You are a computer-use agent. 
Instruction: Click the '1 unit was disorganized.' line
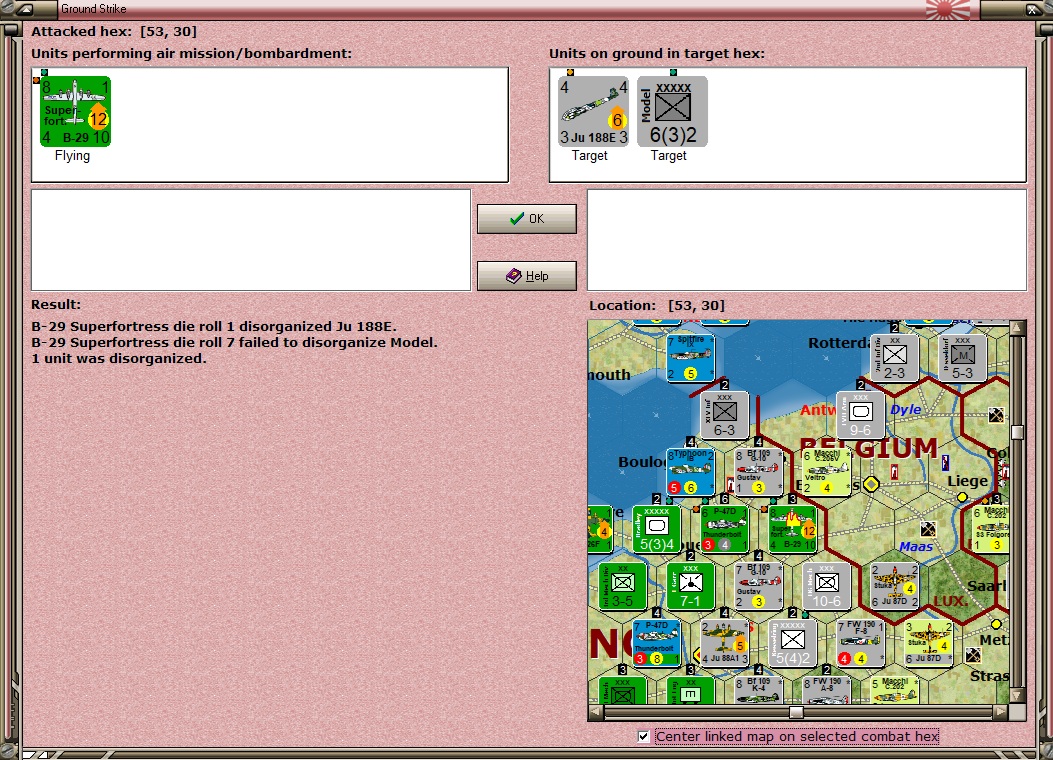click(119, 359)
